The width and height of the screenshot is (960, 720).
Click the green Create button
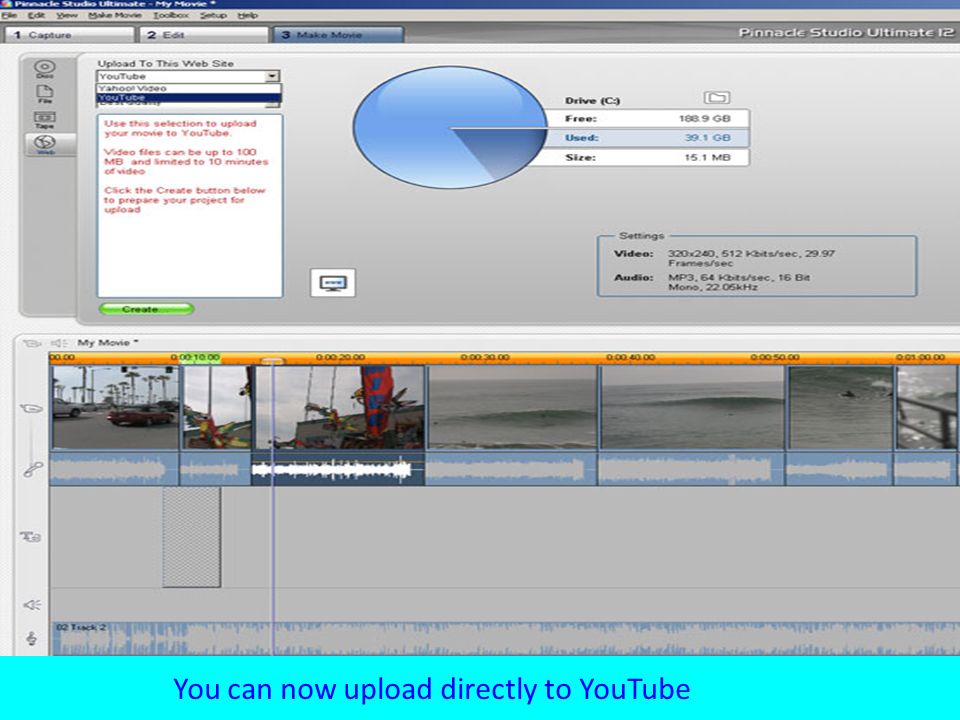(146, 309)
